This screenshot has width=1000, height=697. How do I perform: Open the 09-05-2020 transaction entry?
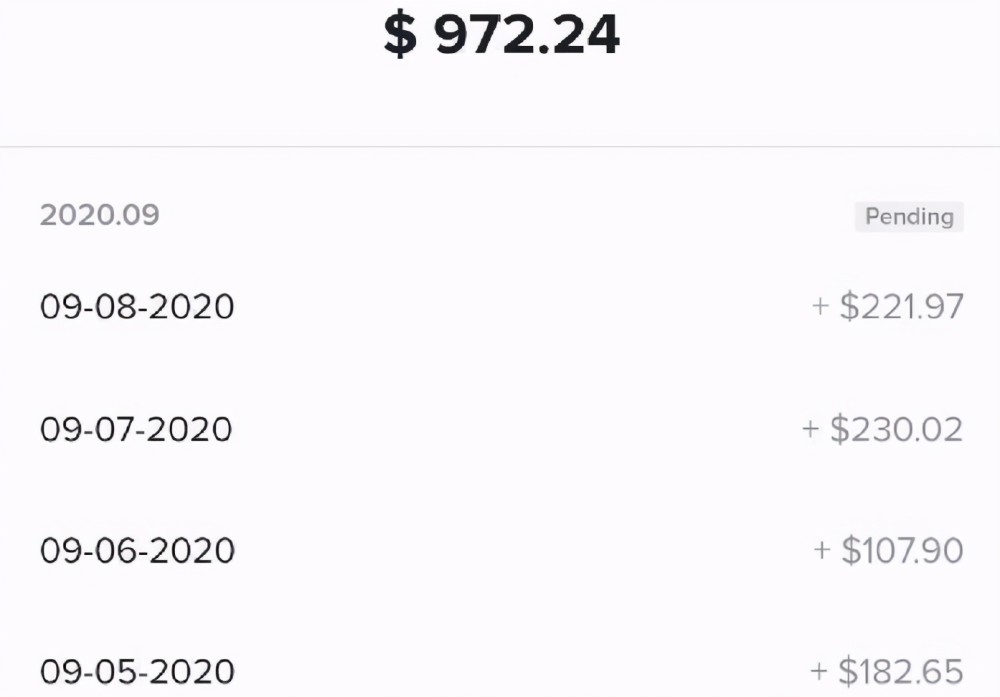coord(500,671)
